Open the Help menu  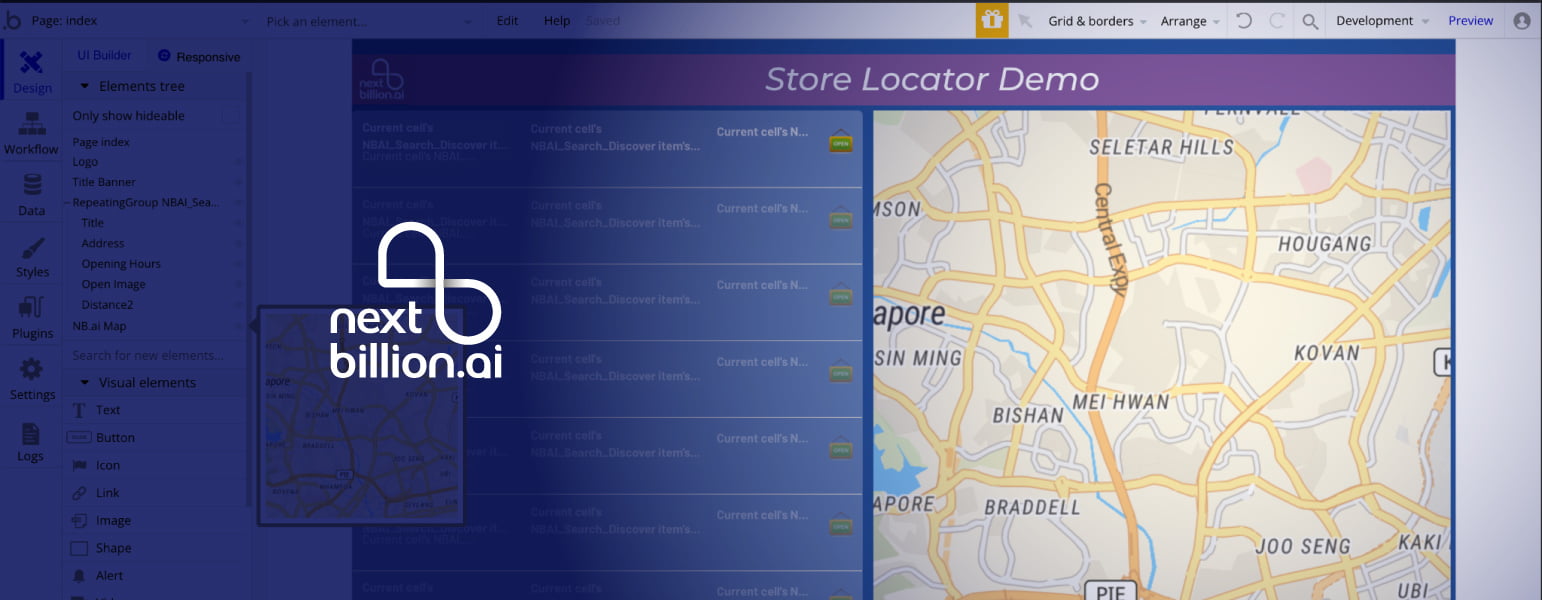coord(557,21)
